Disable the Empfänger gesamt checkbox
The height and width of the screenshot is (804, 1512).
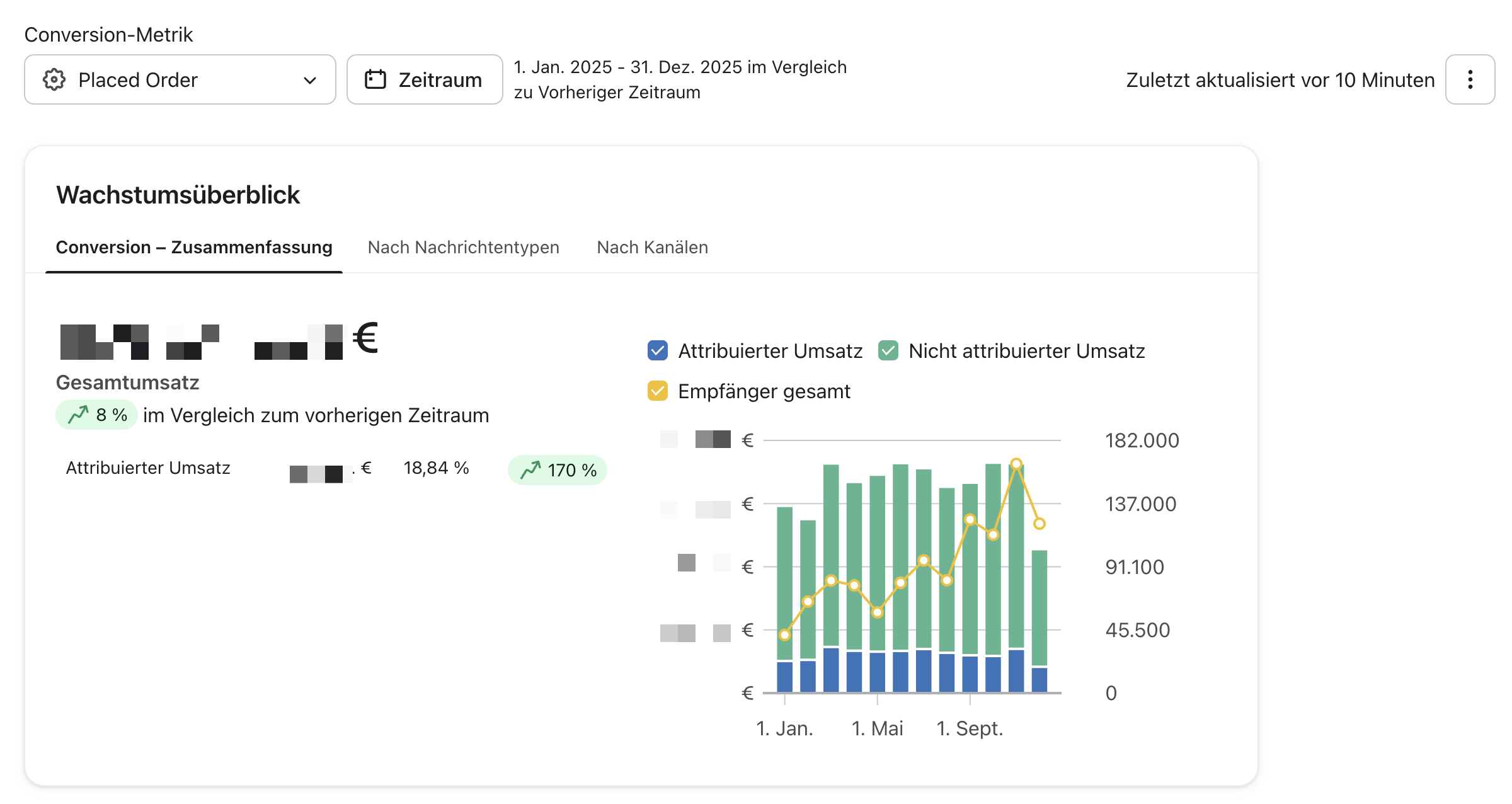[x=658, y=391]
